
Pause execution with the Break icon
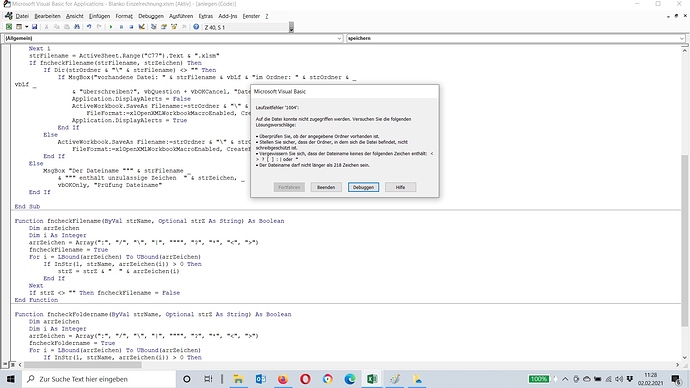(x=121, y=27)
